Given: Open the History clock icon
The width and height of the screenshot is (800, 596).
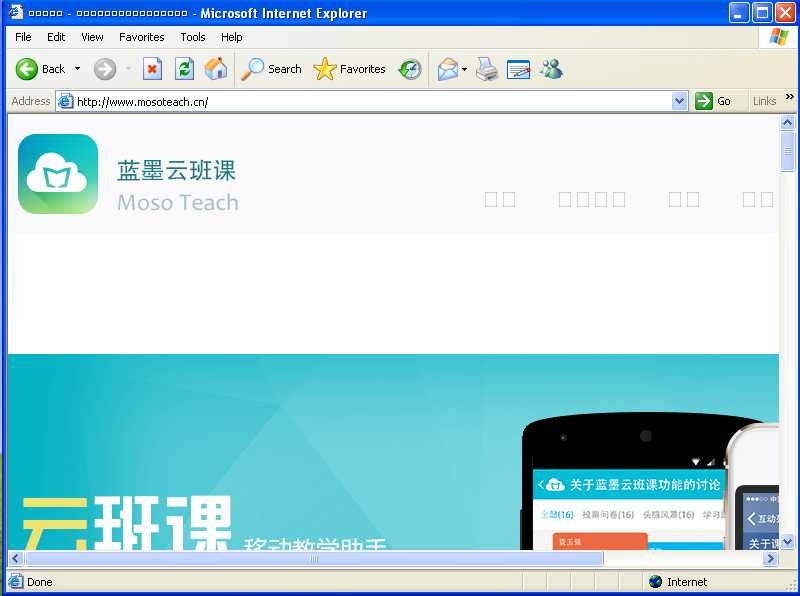Looking at the screenshot, I should 410,69.
